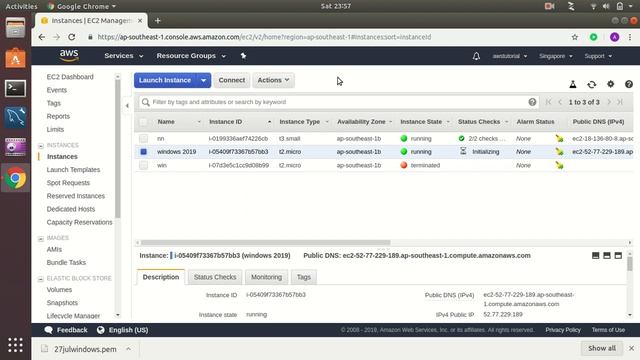Open the table settings gear icon
Image resolution: width=640 pixels, height=360 pixels.
(x=610, y=84)
